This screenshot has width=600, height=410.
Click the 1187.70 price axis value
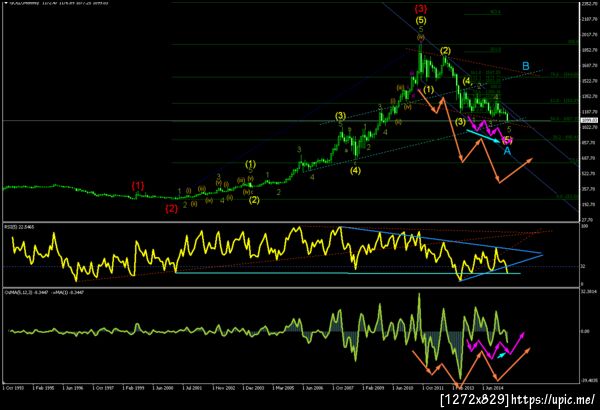click(x=588, y=112)
